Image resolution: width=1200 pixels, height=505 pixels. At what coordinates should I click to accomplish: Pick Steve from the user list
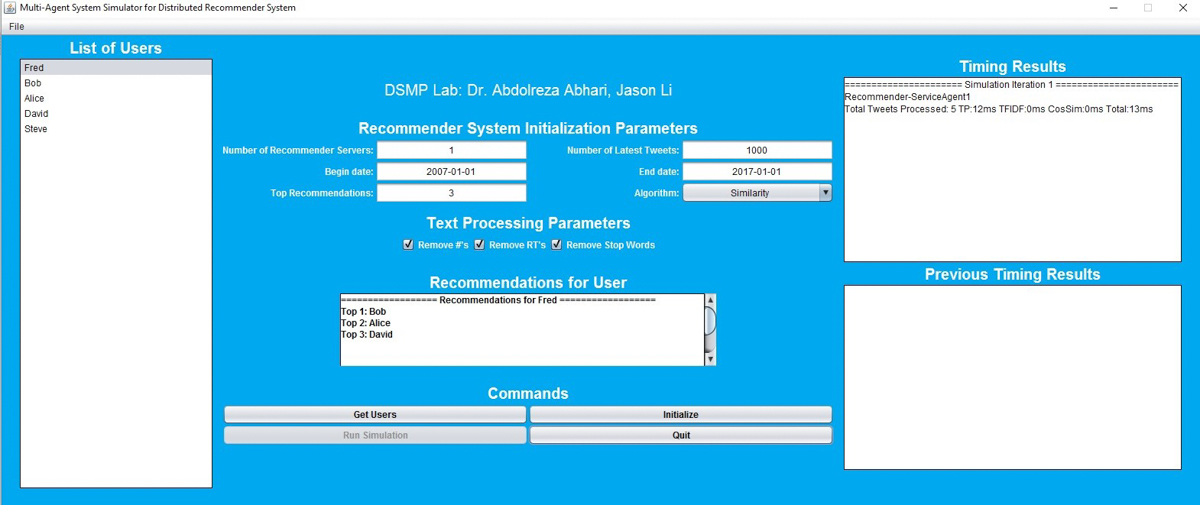click(x=35, y=129)
